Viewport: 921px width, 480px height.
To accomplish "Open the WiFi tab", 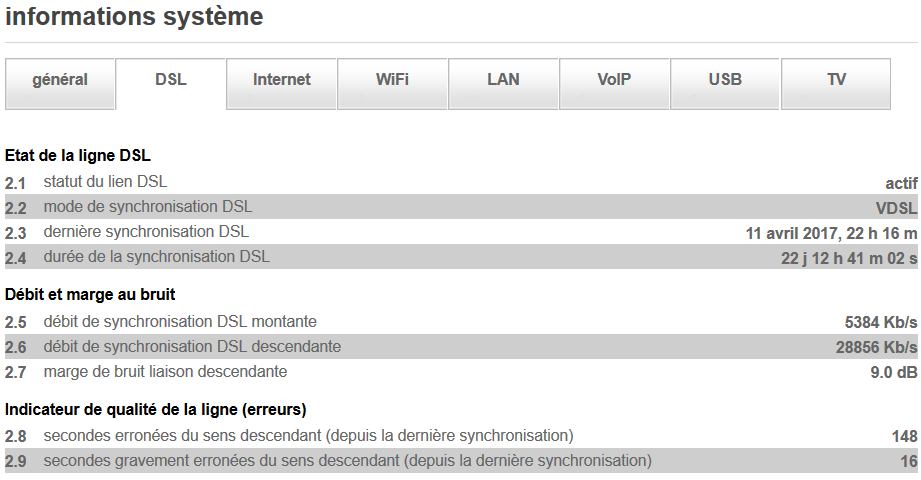I will 392,80.
